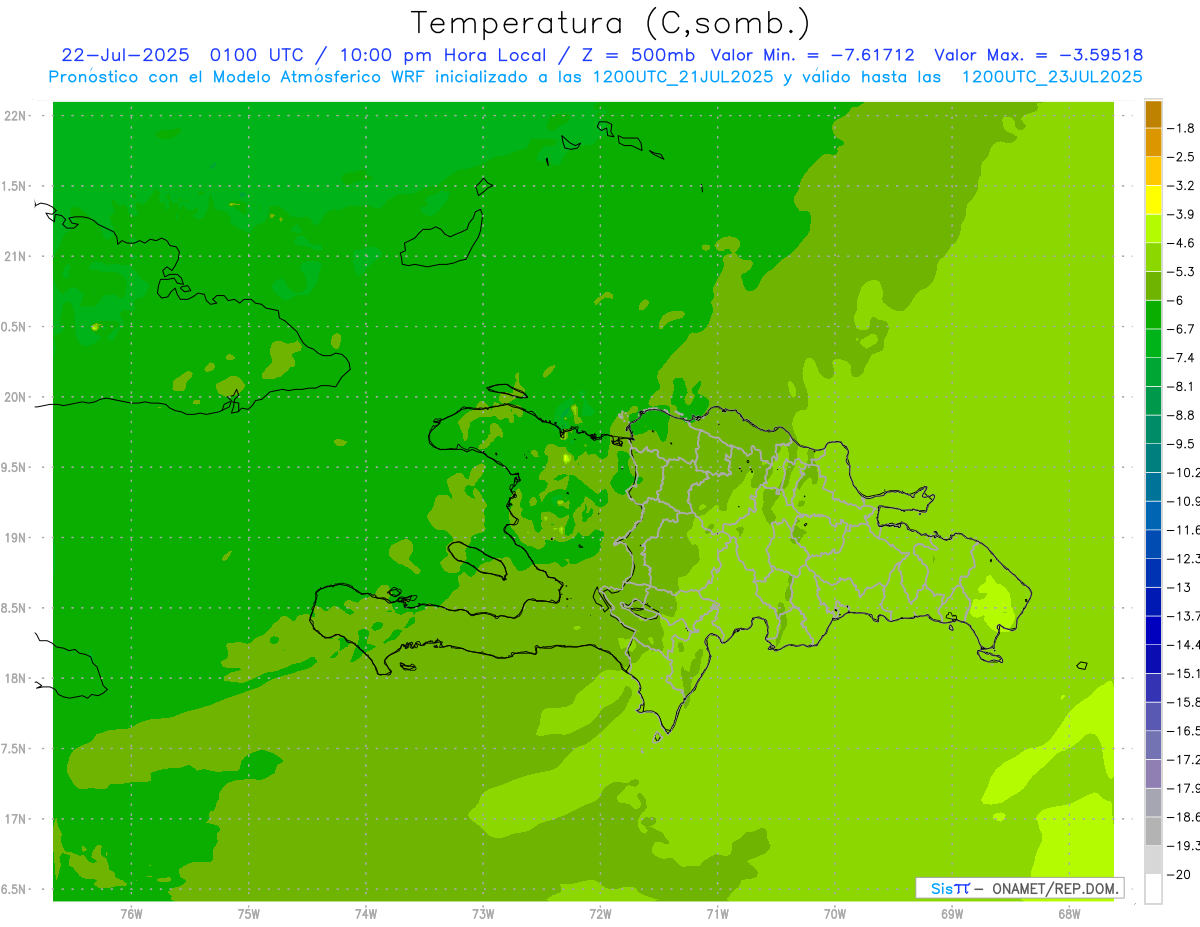Click the '68W' longitude label
1200x927 pixels.
coord(1069,914)
